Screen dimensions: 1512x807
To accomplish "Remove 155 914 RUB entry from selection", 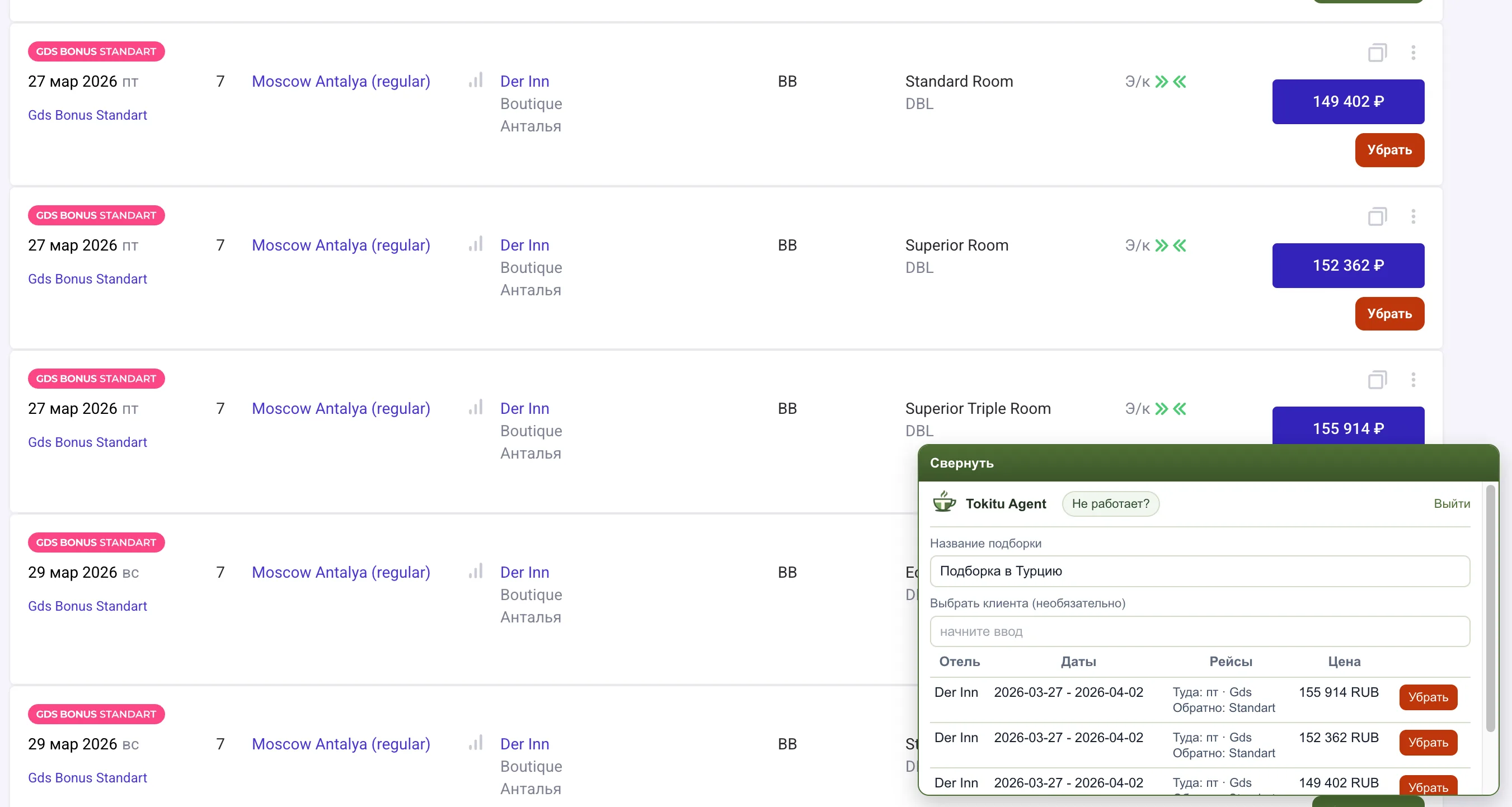I will [x=1428, y=697].
